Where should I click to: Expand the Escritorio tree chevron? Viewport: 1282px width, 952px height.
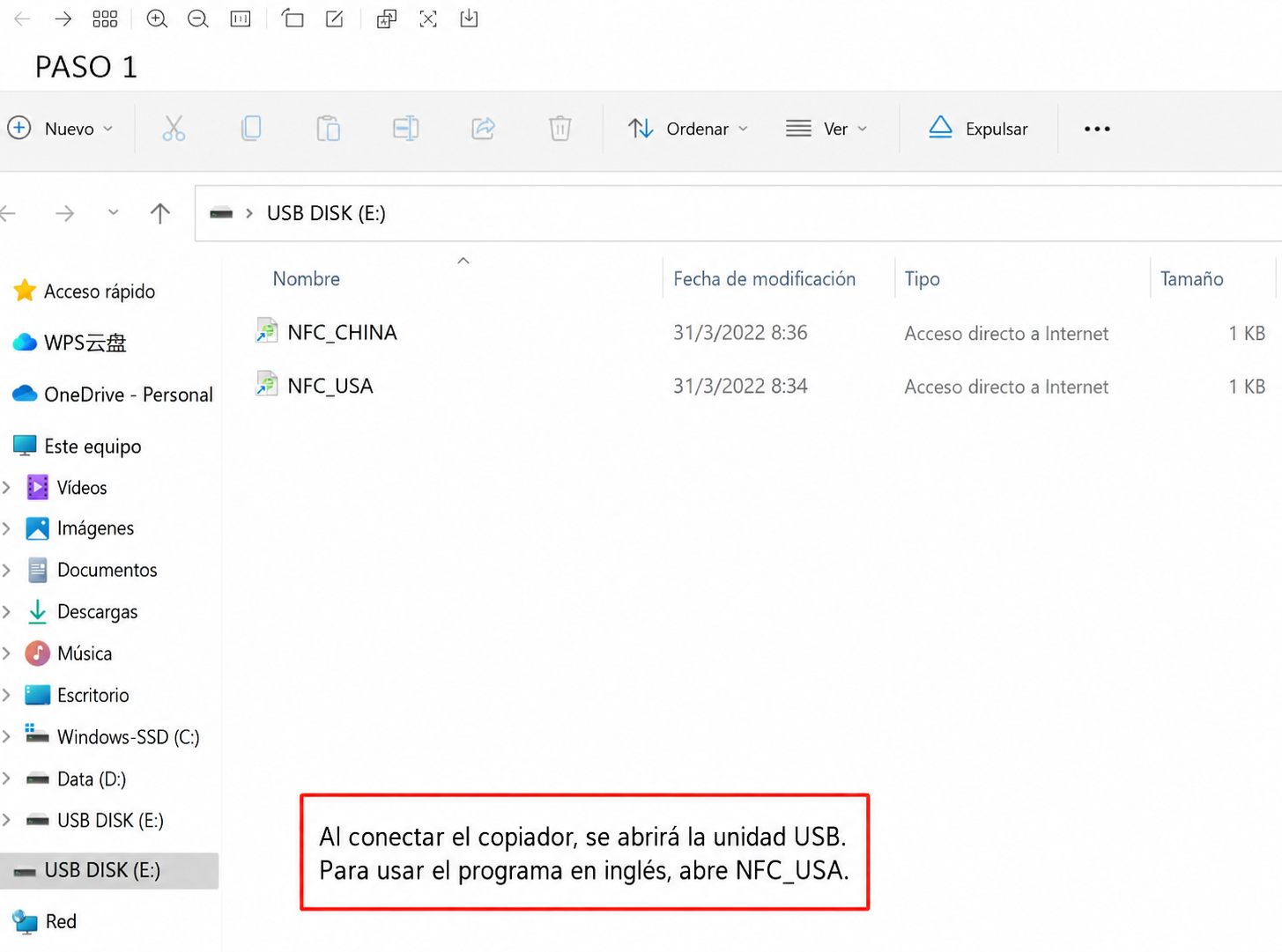tap(7, 696)
